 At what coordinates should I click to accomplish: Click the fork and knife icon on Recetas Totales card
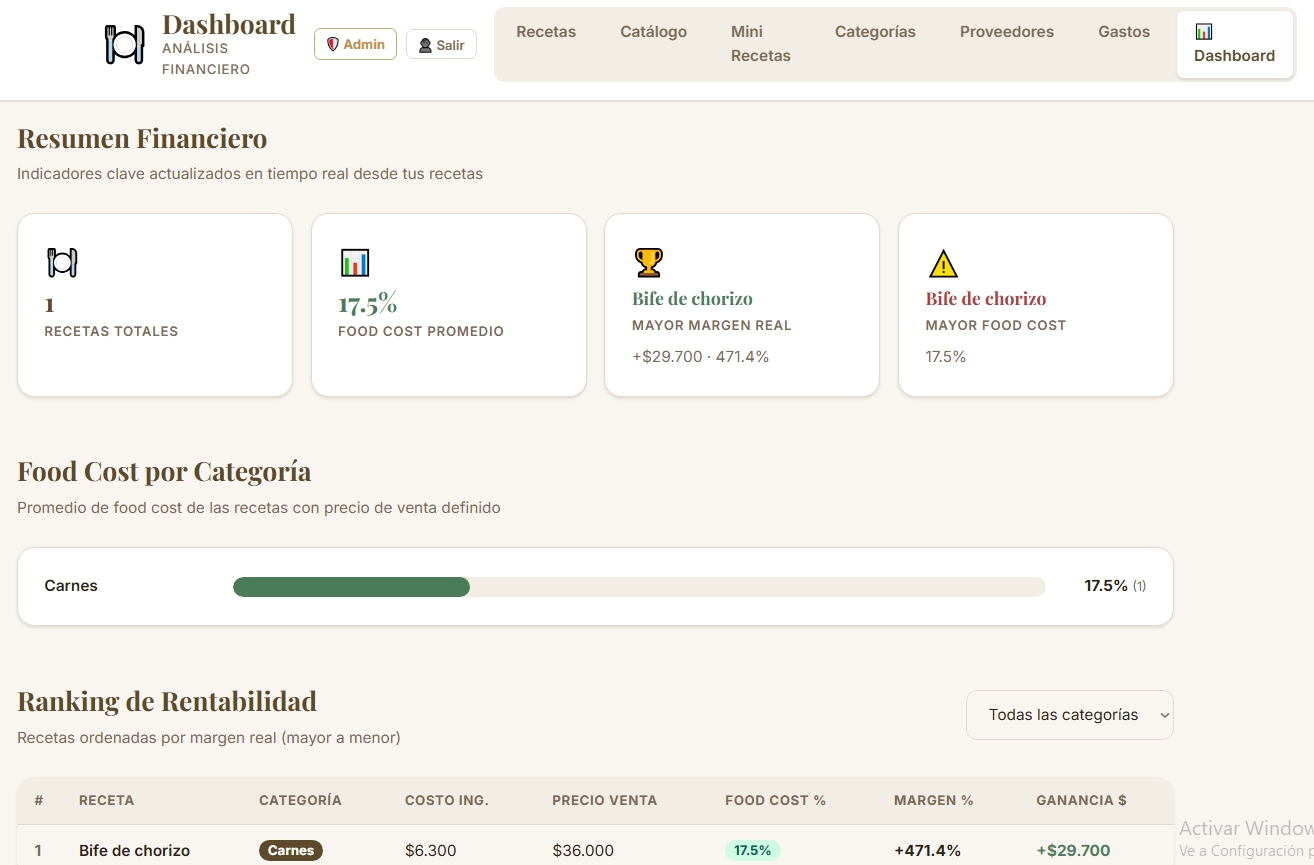point(60,261)
